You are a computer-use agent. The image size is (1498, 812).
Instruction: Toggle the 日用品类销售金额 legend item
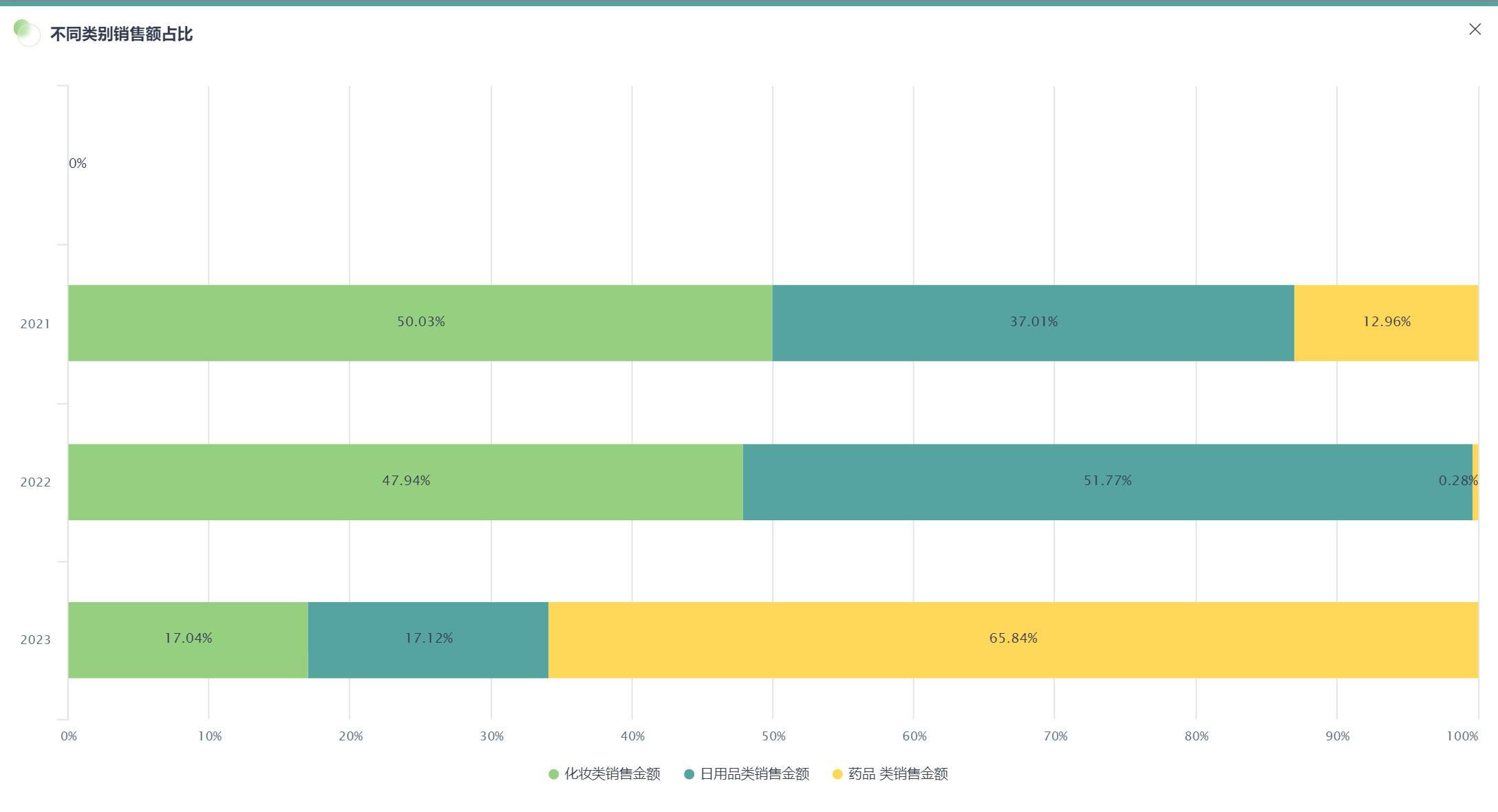754,774
